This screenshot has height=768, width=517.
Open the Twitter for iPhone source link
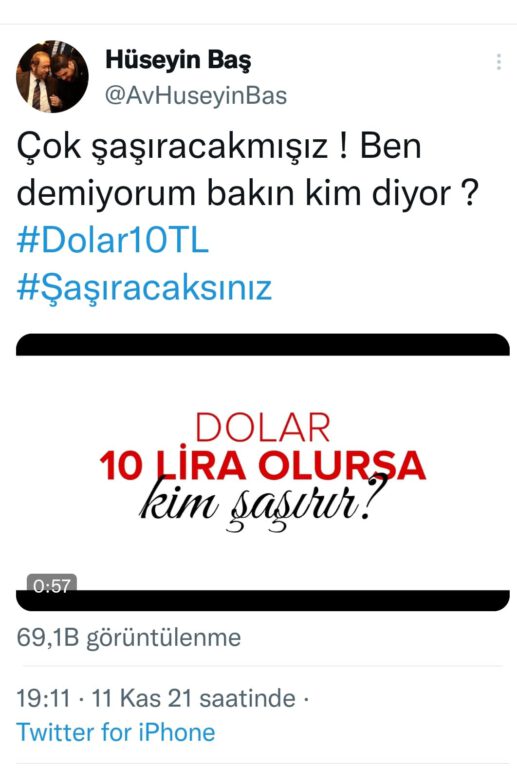116,732
